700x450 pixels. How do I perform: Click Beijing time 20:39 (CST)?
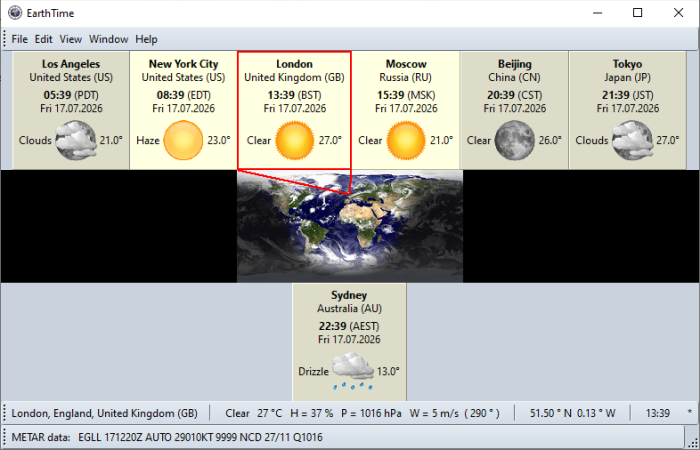point(515,95)
